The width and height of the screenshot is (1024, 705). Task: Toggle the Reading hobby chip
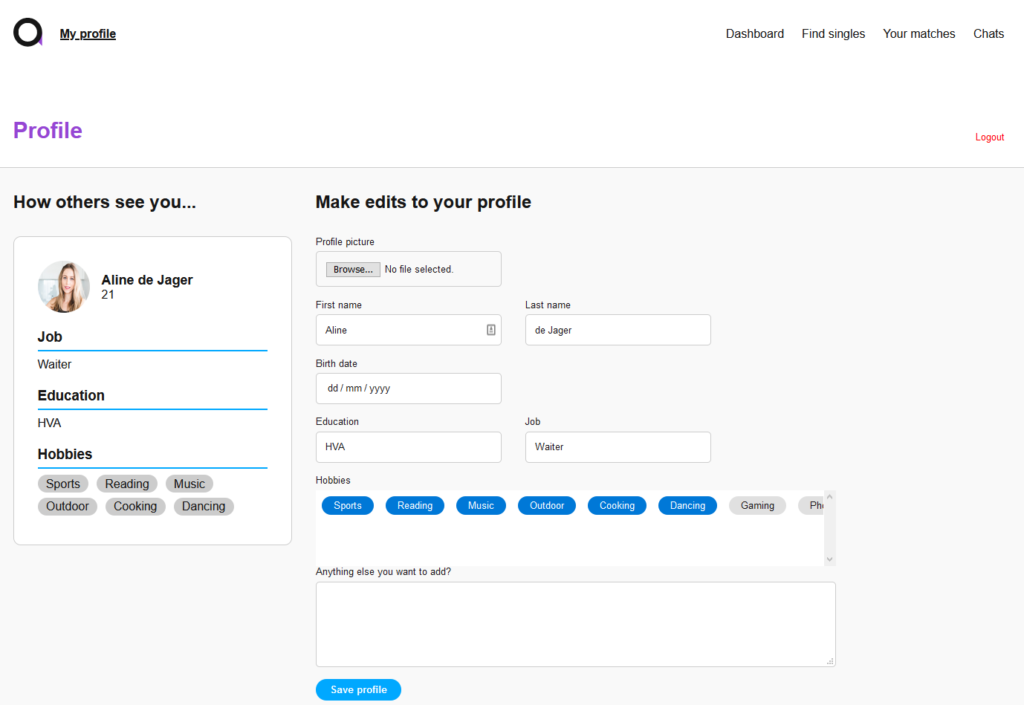click(x=415, y=506)
